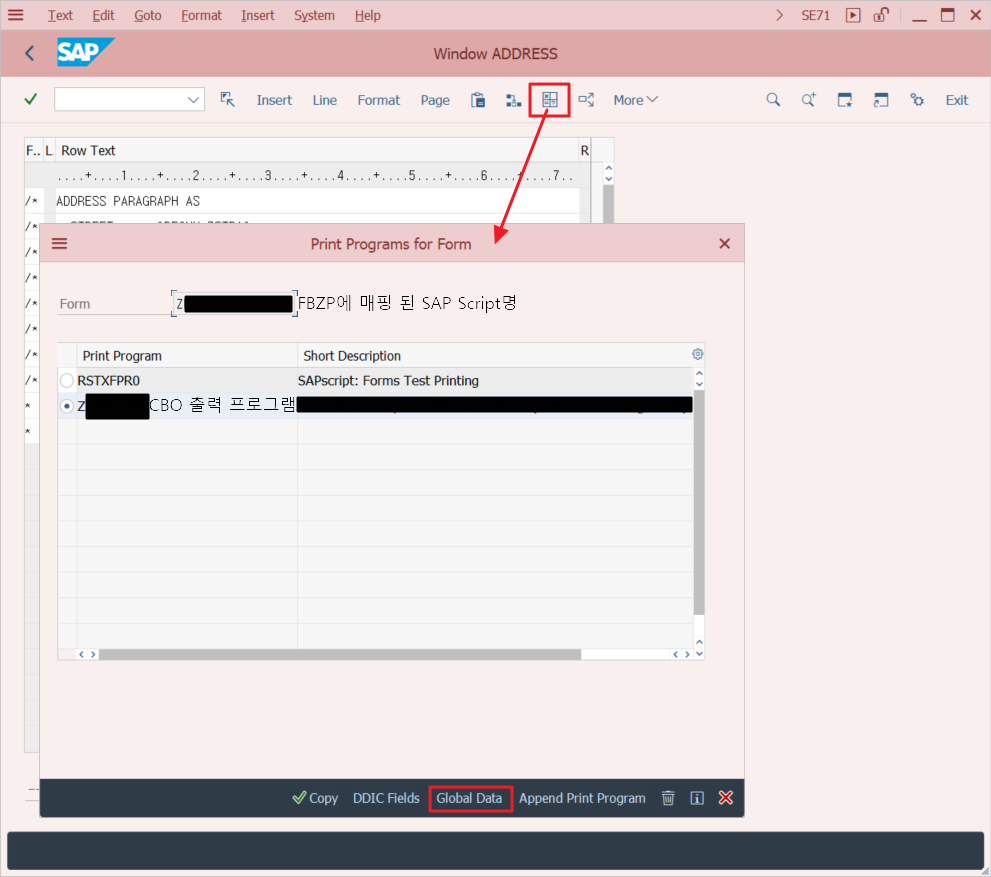Click the Short Description column header
The height and width of the screenshot is (877, 991).
[494, 356]
